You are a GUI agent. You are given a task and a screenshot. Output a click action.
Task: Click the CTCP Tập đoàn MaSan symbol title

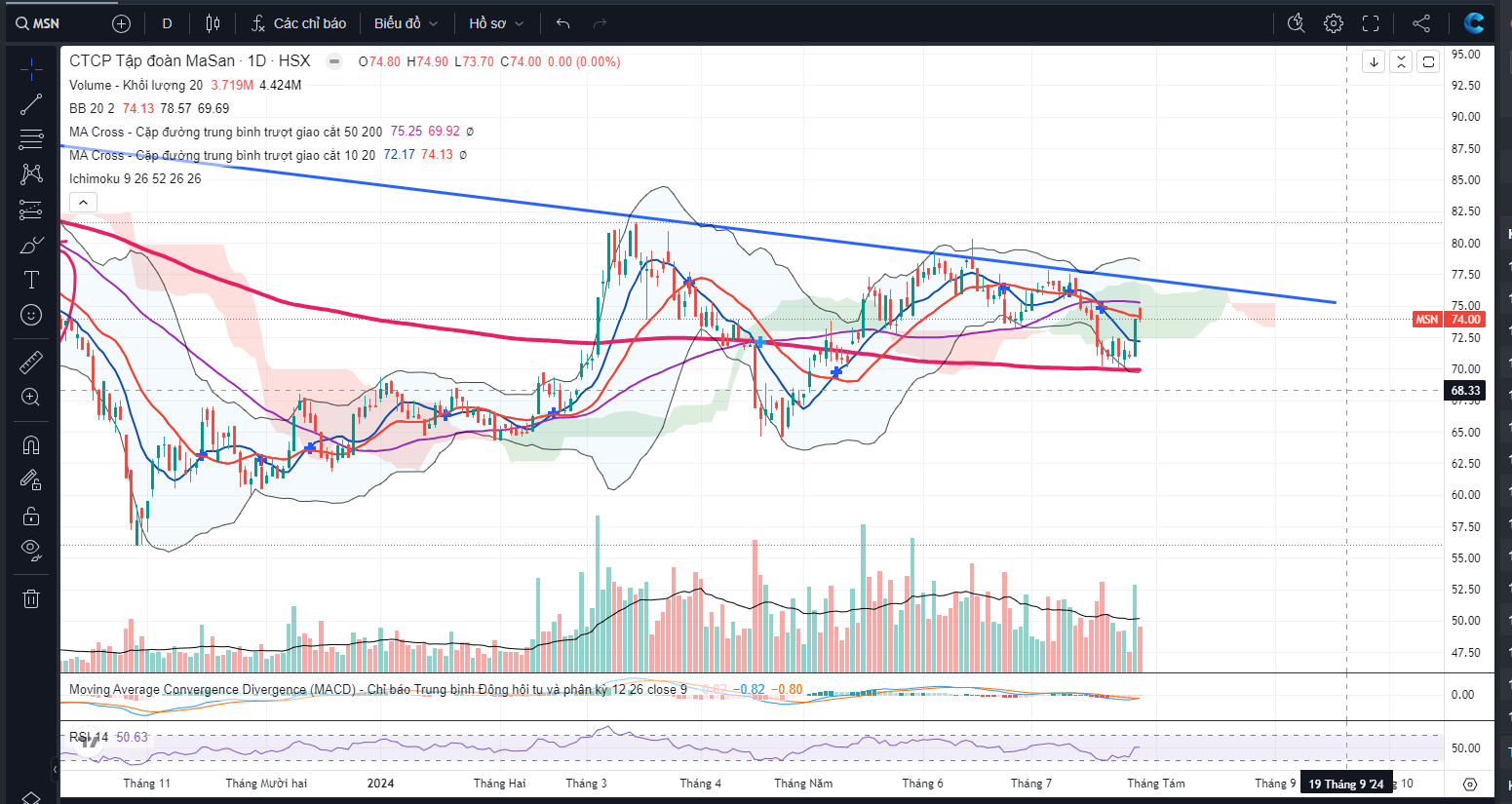(152, 60)
